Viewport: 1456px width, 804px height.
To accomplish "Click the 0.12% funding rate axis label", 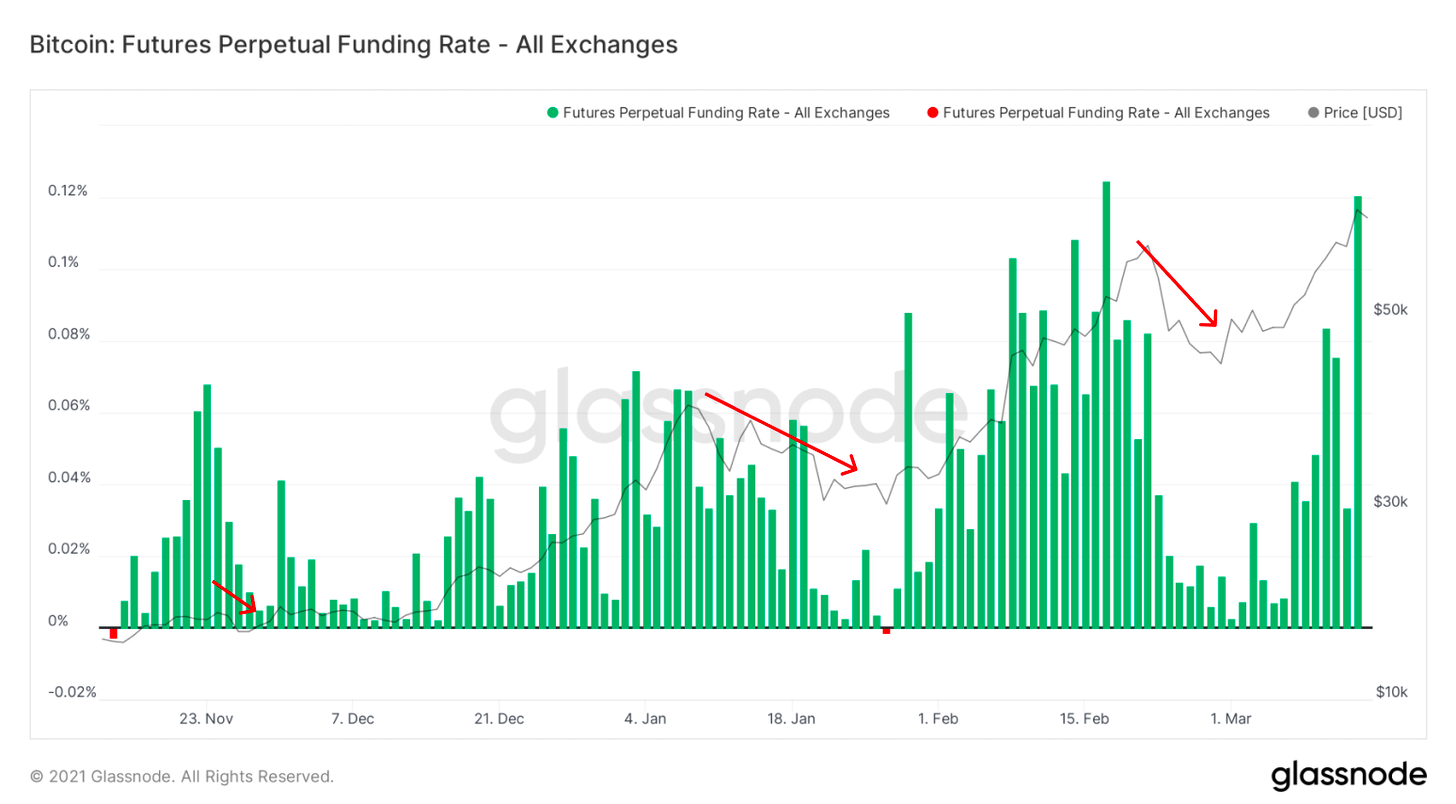I will [69, 191].
